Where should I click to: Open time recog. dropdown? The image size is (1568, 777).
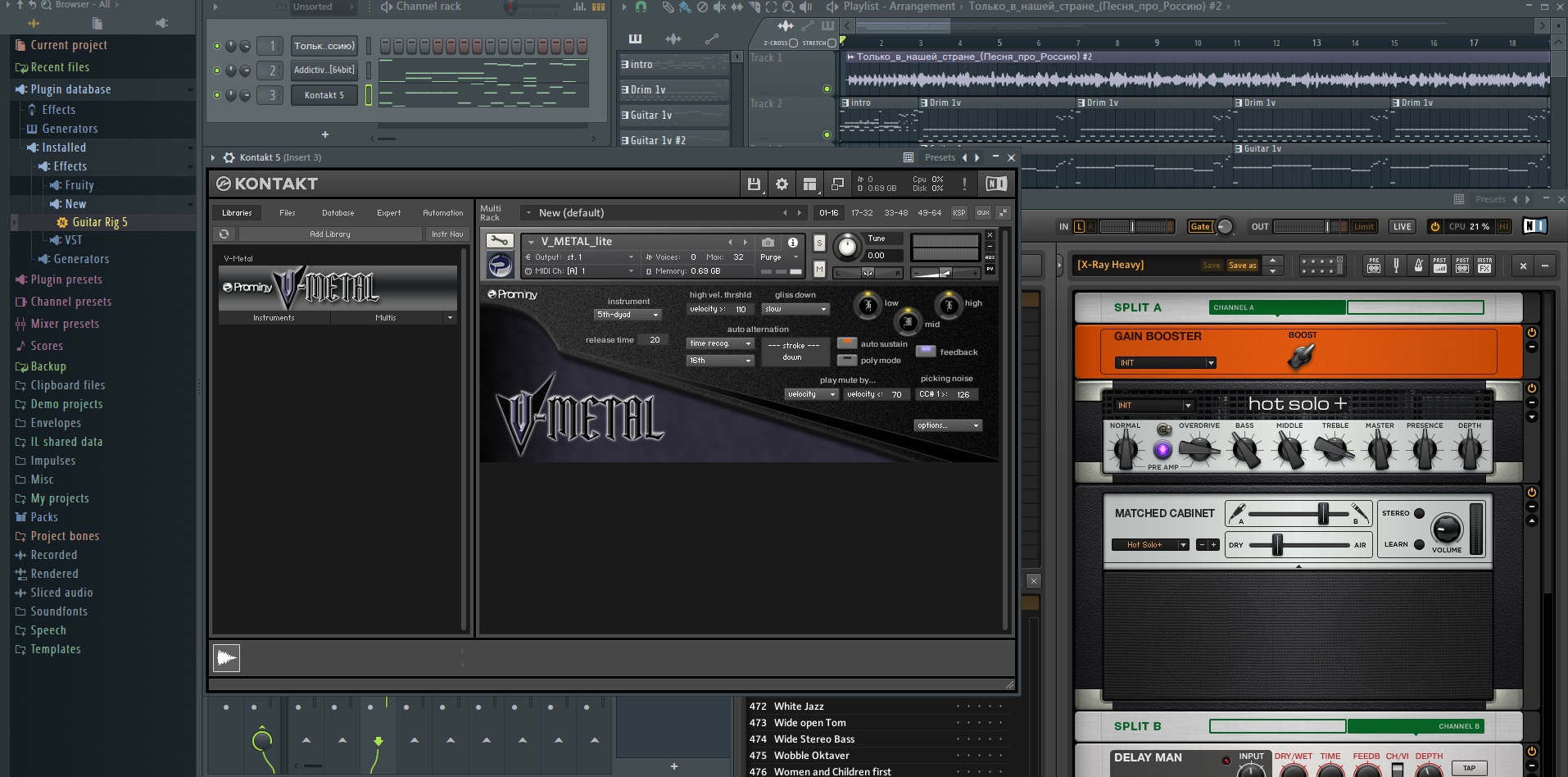point(720,343)
